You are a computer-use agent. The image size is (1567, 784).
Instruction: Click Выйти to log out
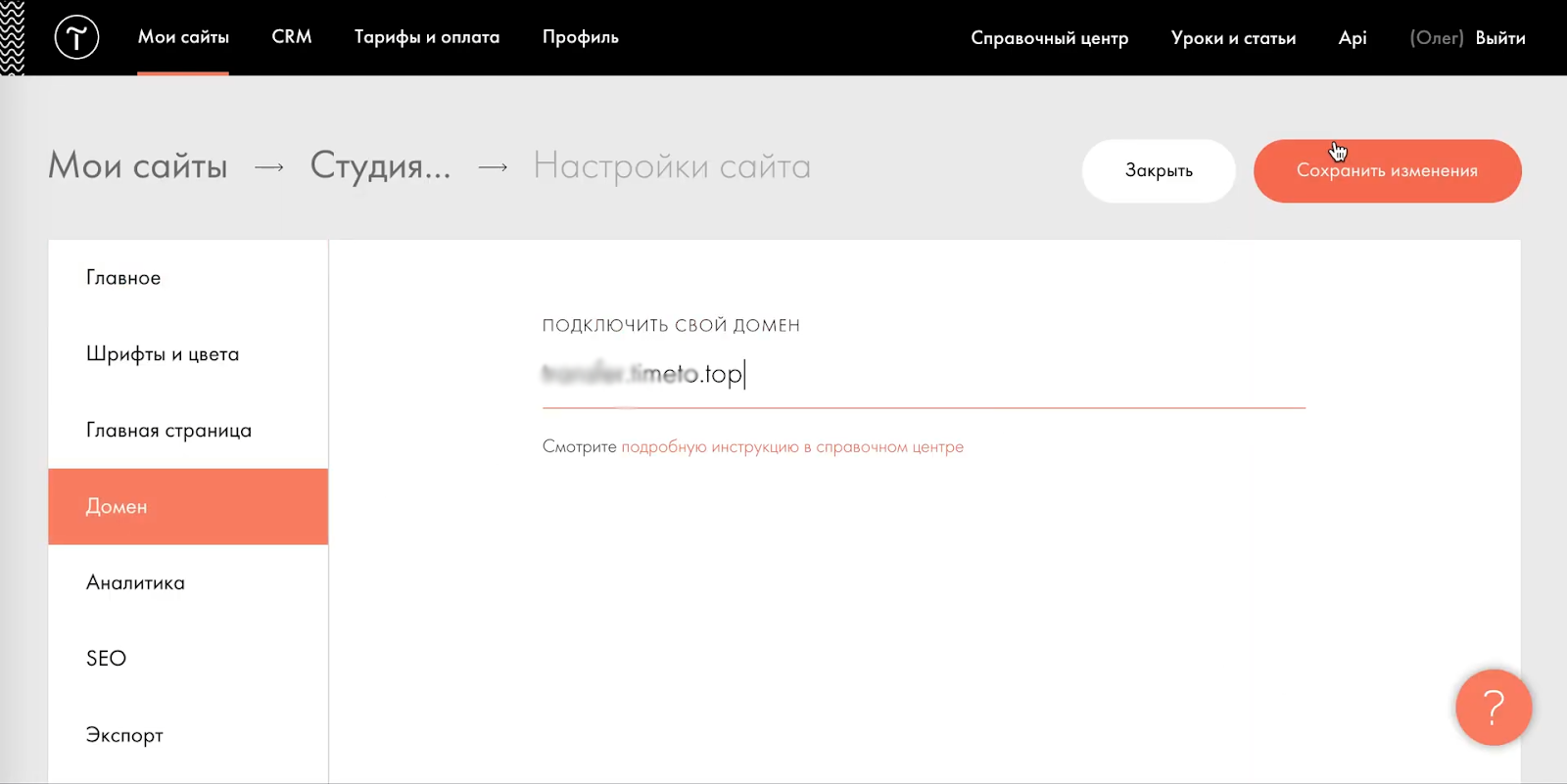pyautogui.click(x=1500, y=38)
